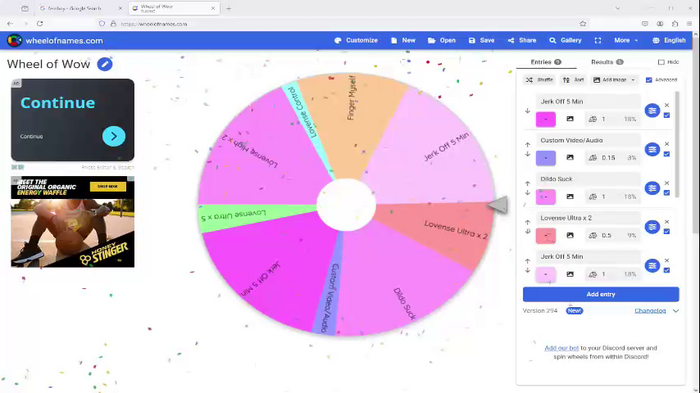Screen dimensions: 700x393
Task: Open the Customize palette option
Action: coord(356,40)
